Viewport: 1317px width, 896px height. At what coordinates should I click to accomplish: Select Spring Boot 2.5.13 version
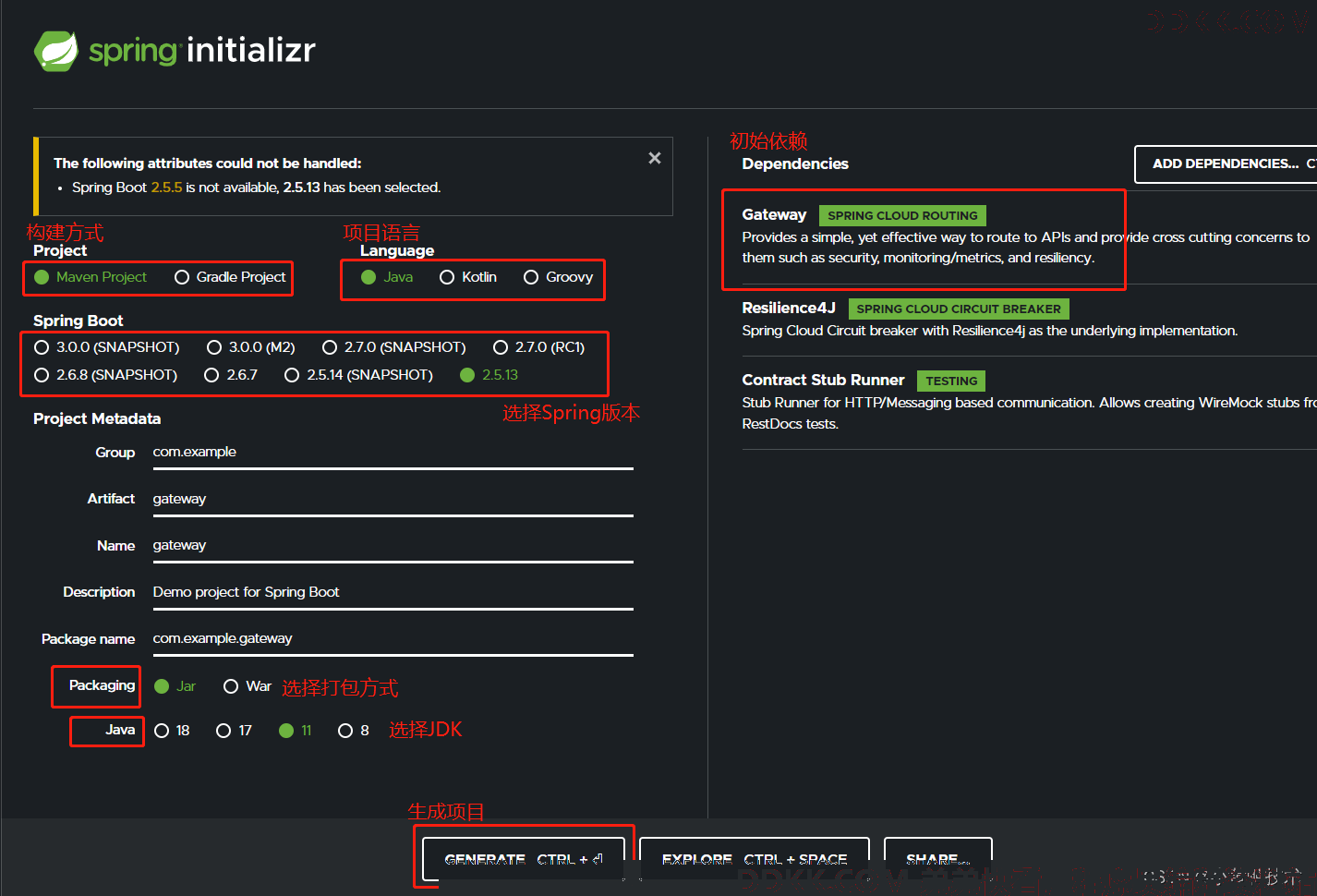coord(489,375)
